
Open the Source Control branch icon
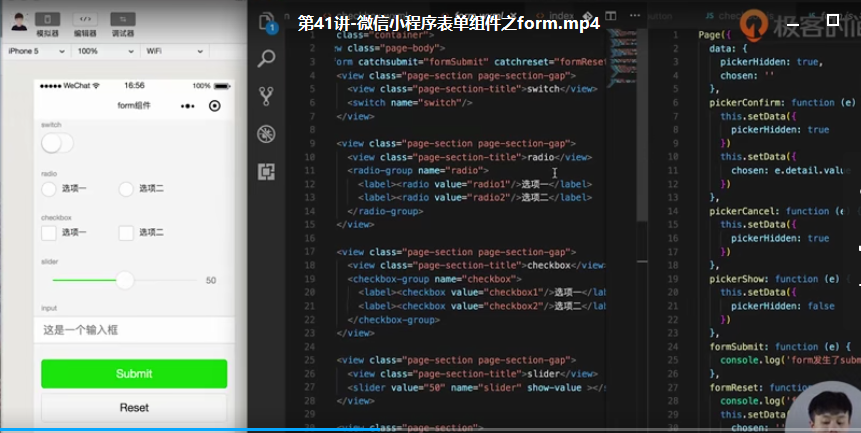tap(266, 96)
